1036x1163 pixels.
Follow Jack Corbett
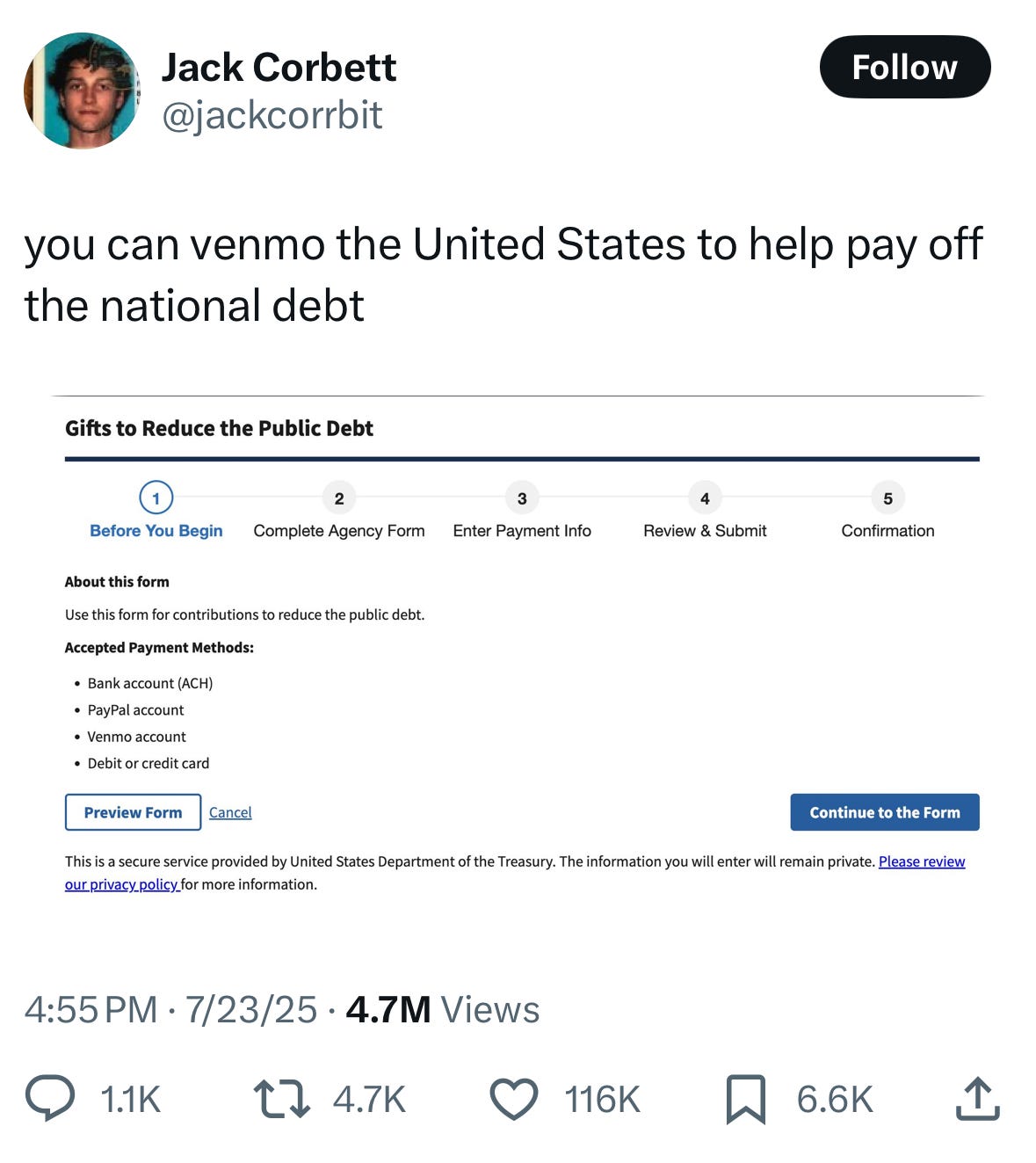coord(905,67)
